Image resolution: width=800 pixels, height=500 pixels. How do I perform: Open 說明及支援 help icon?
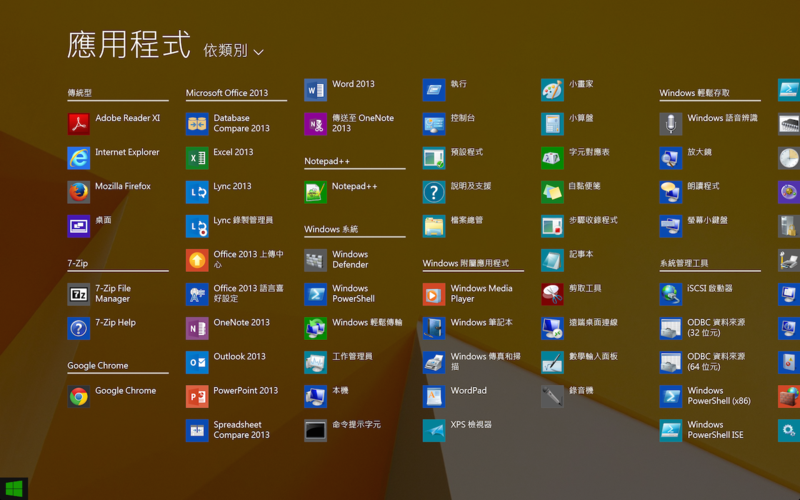click(434, 192)
